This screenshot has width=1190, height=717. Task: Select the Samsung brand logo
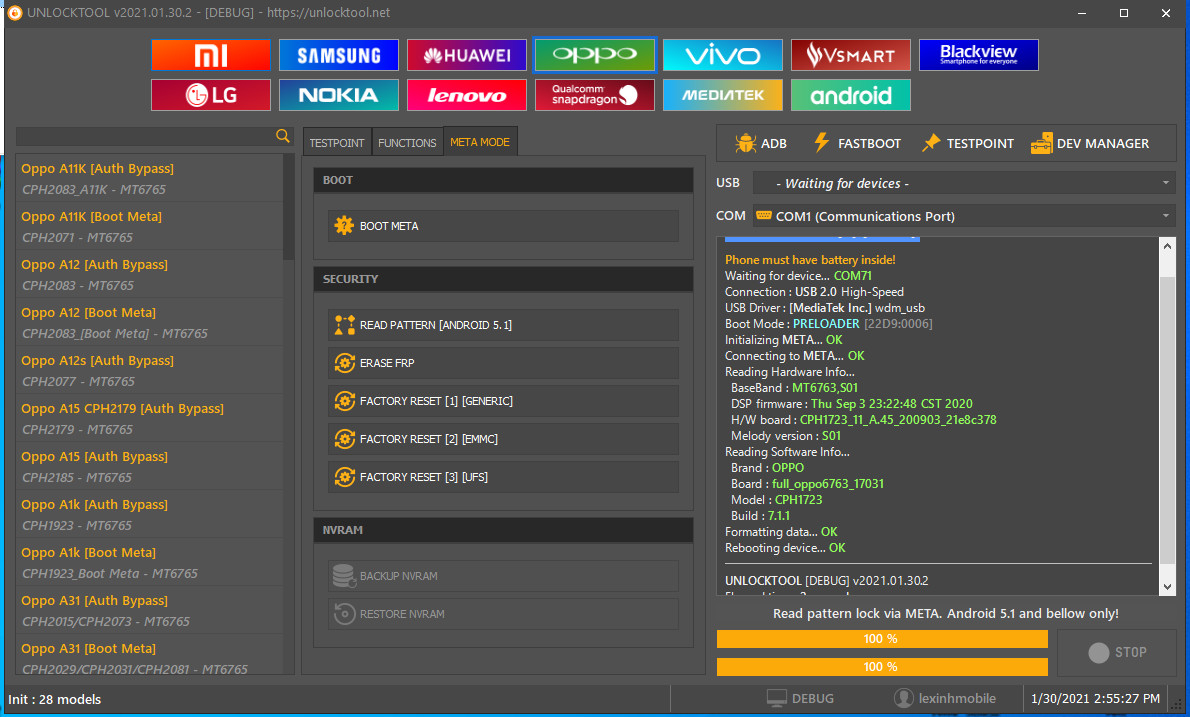pos(338,55)
